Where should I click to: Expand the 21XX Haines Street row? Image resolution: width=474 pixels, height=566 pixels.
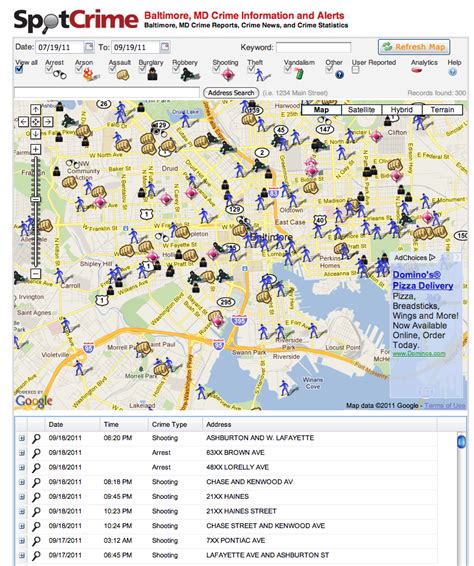[22, 511]
